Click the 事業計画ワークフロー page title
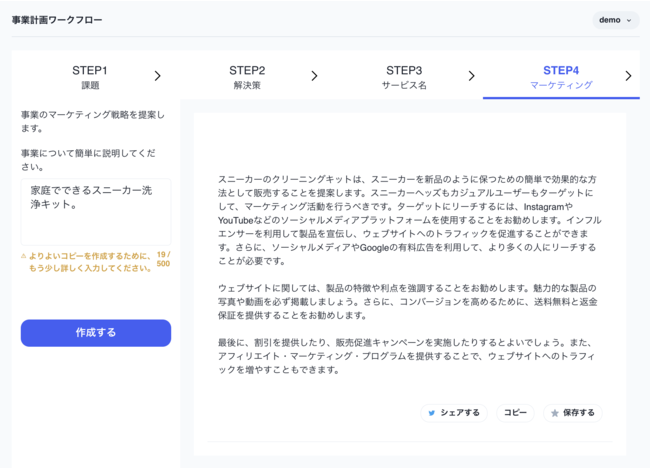The width and height of the screenshot is (650, 468). [x=56, y=20]
